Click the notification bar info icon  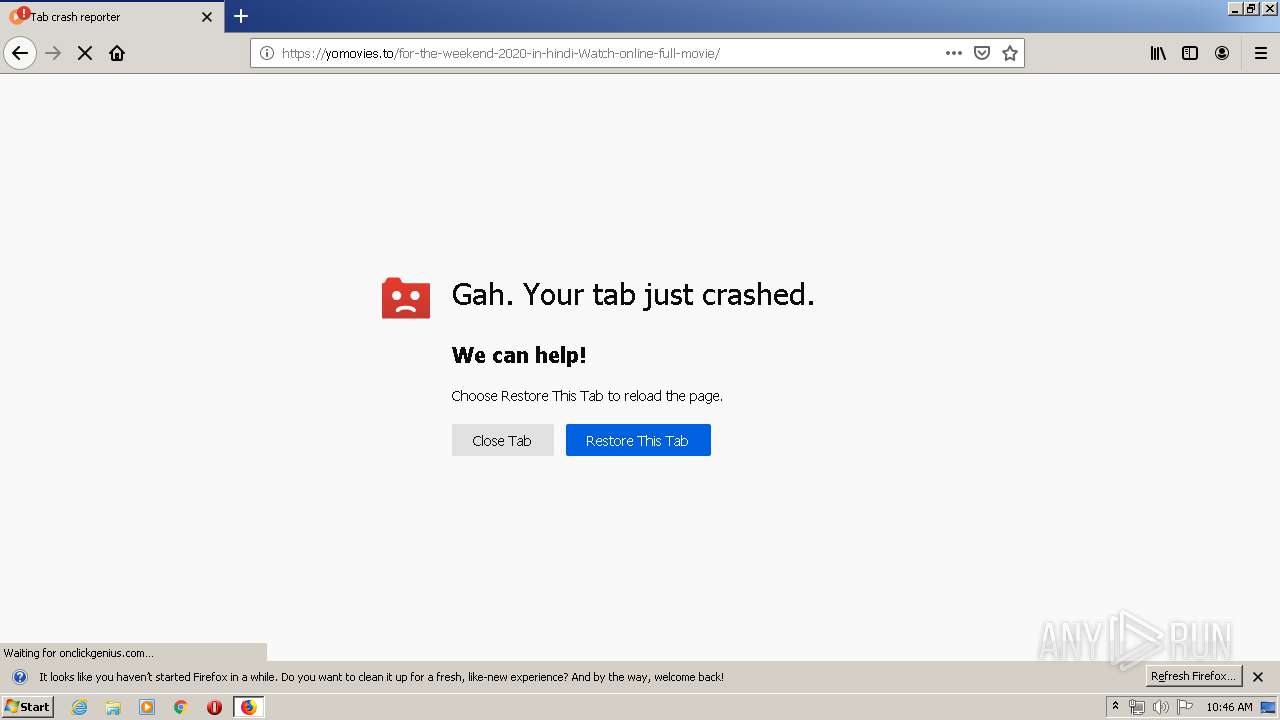pos(19,677)
